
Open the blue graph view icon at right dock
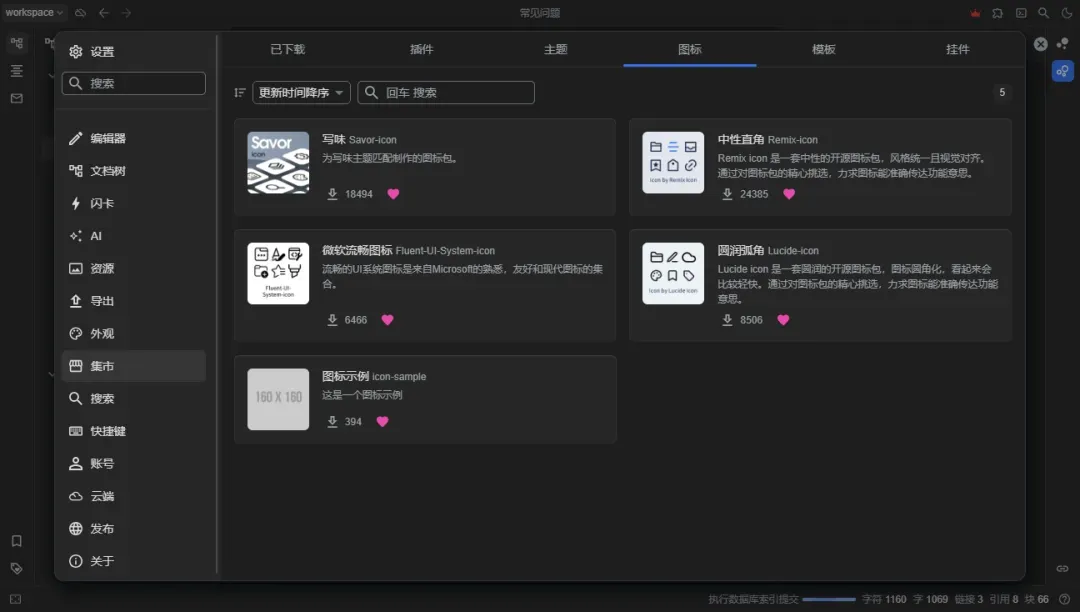coord(1063,71)
